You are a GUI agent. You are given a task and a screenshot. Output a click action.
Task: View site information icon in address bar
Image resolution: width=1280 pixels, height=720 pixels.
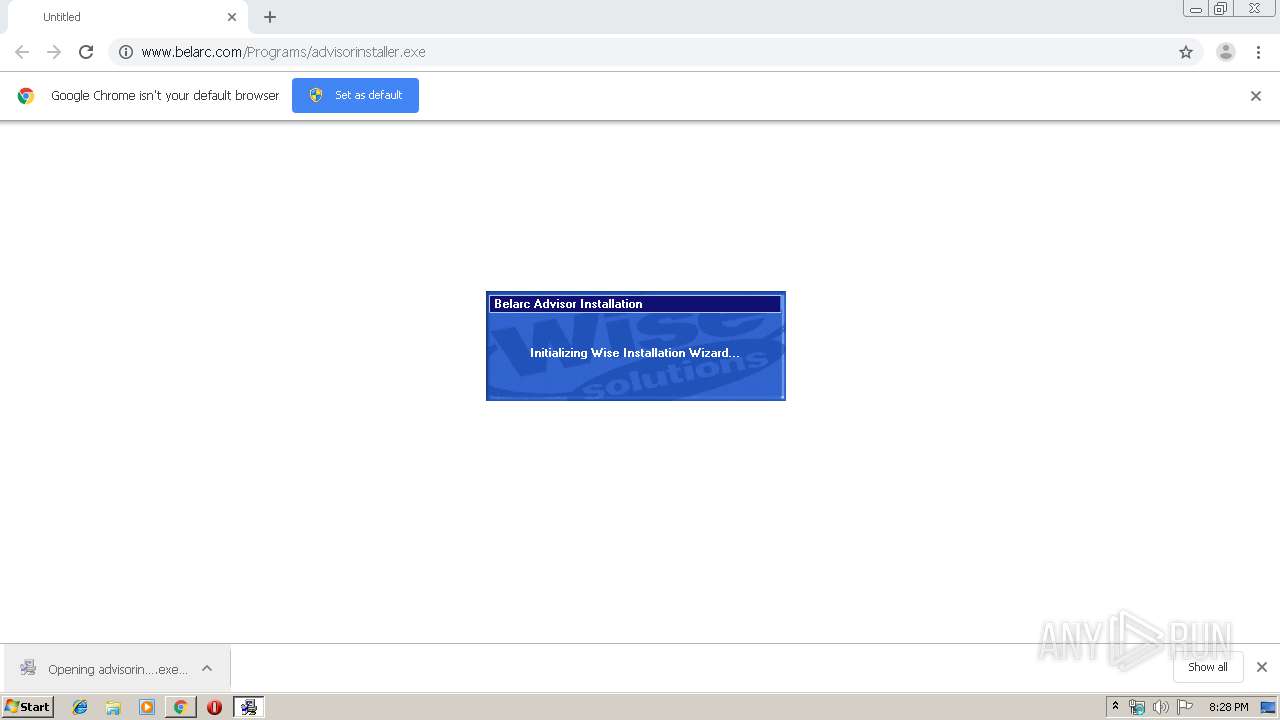tap(126, 52)
